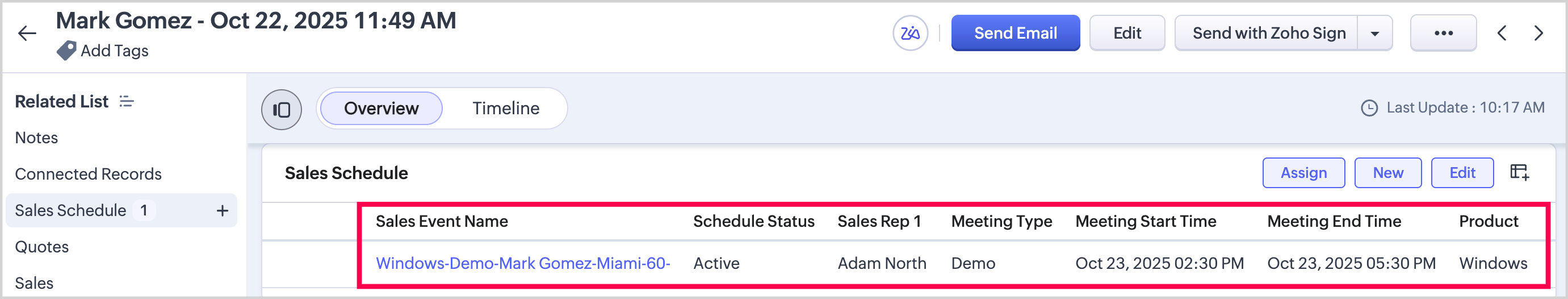Switch to the Timeline tab
Viewport: 1568px width, 299px height.
505,109
